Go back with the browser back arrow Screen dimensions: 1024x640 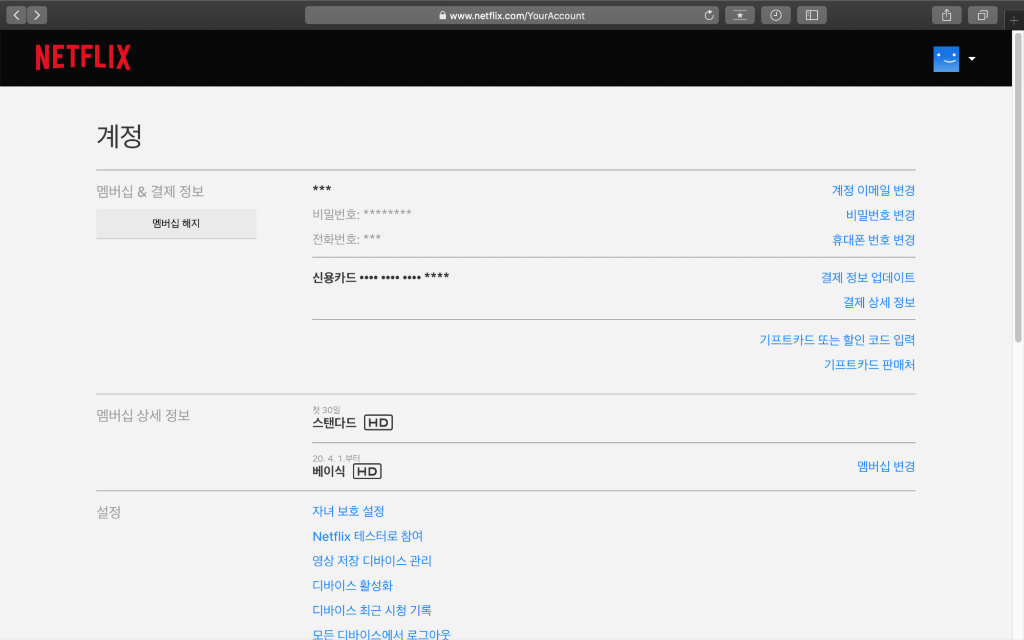[16, 15]
